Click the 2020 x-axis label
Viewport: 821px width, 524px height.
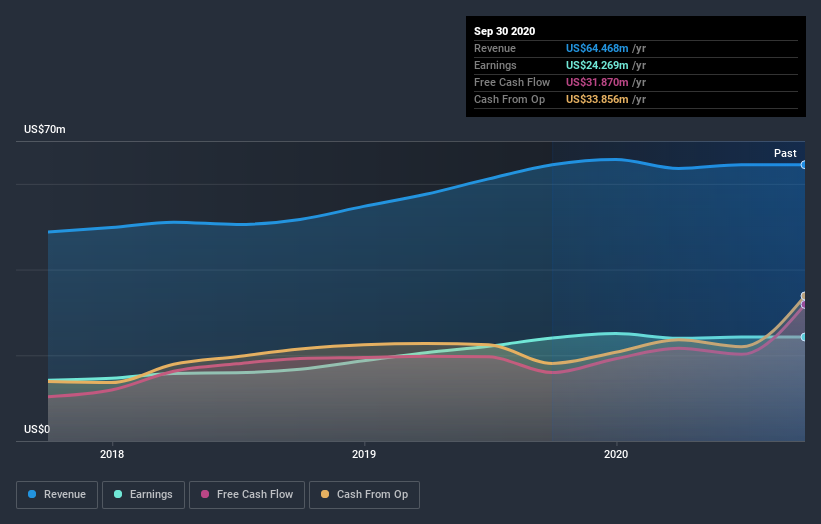pos(616,454)
